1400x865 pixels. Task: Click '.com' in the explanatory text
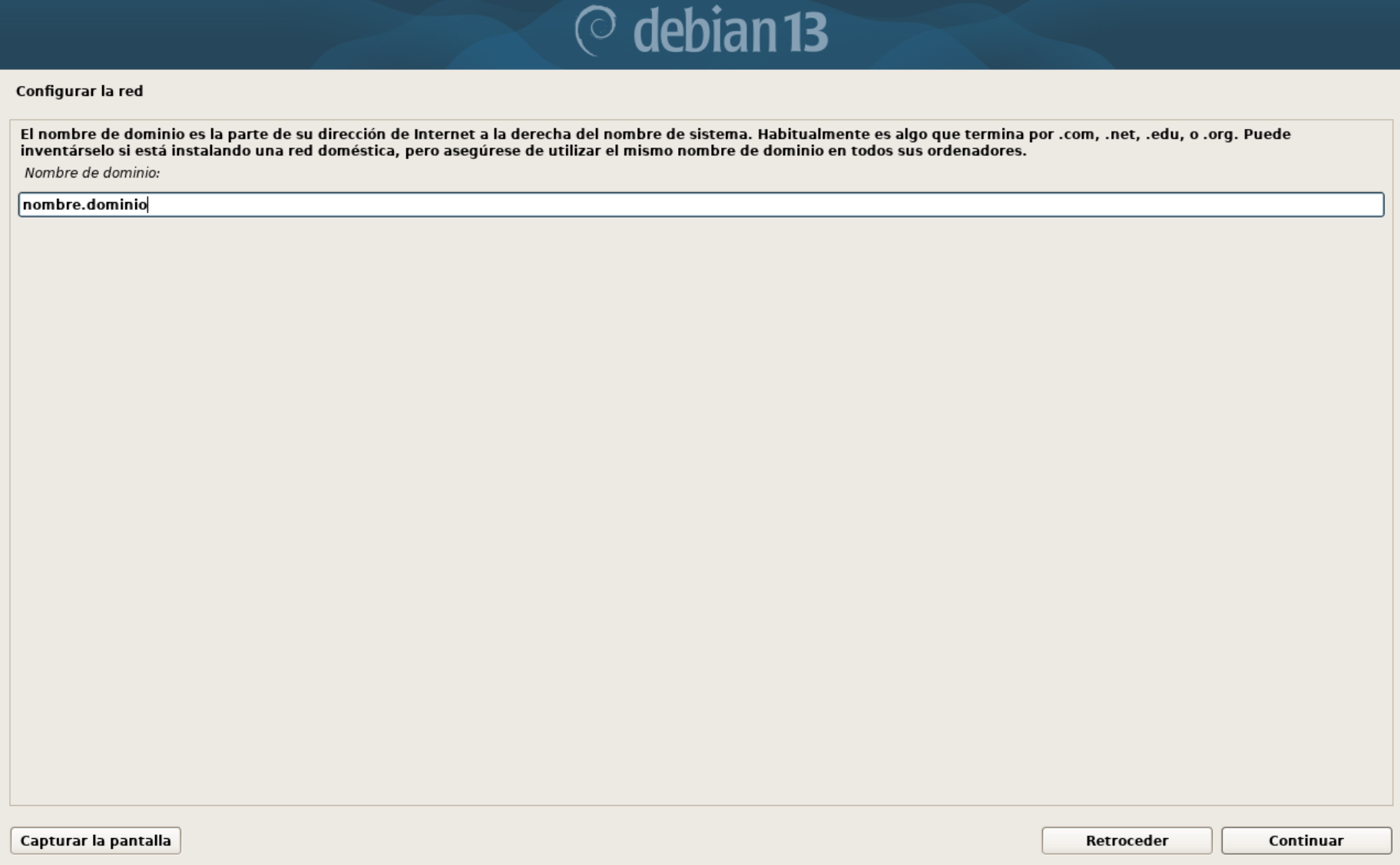pos(1077,134)
